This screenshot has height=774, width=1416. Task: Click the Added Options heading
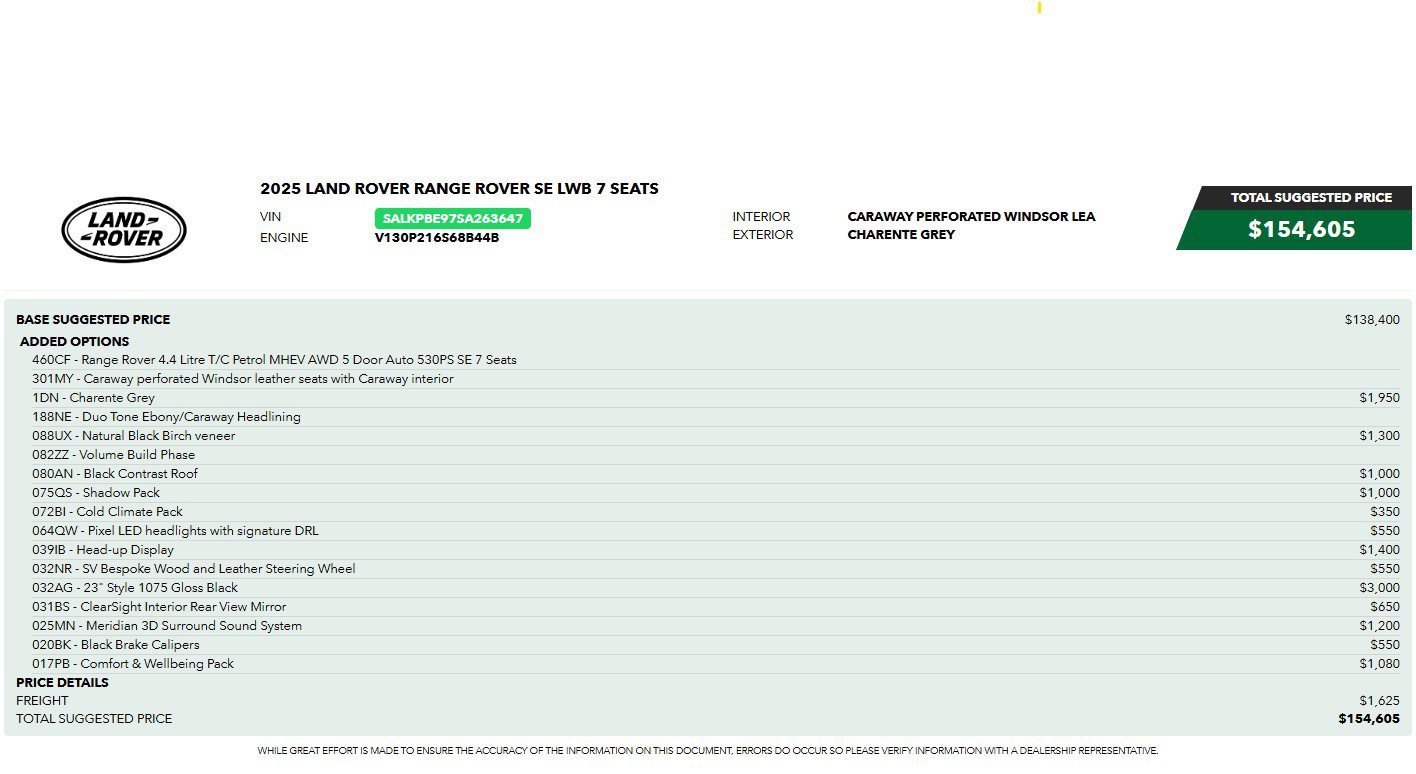click(74, 341)
